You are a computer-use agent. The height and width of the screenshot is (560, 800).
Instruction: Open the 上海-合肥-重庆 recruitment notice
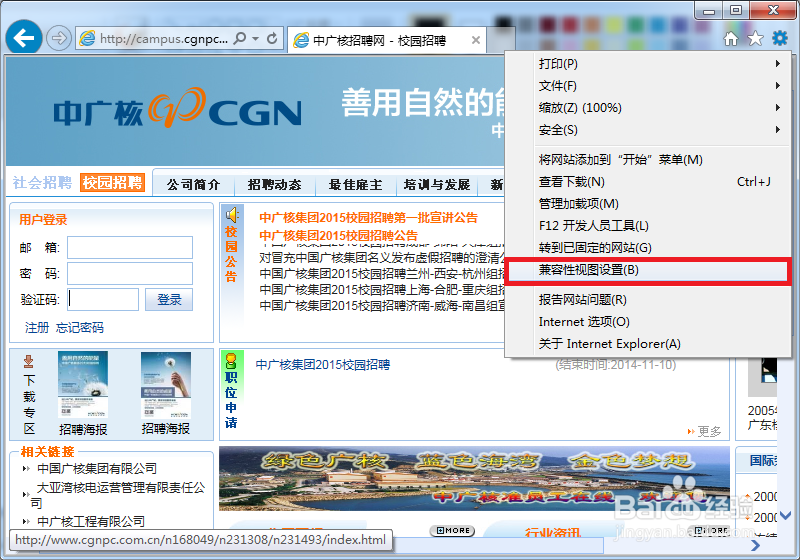click(382, 290)
